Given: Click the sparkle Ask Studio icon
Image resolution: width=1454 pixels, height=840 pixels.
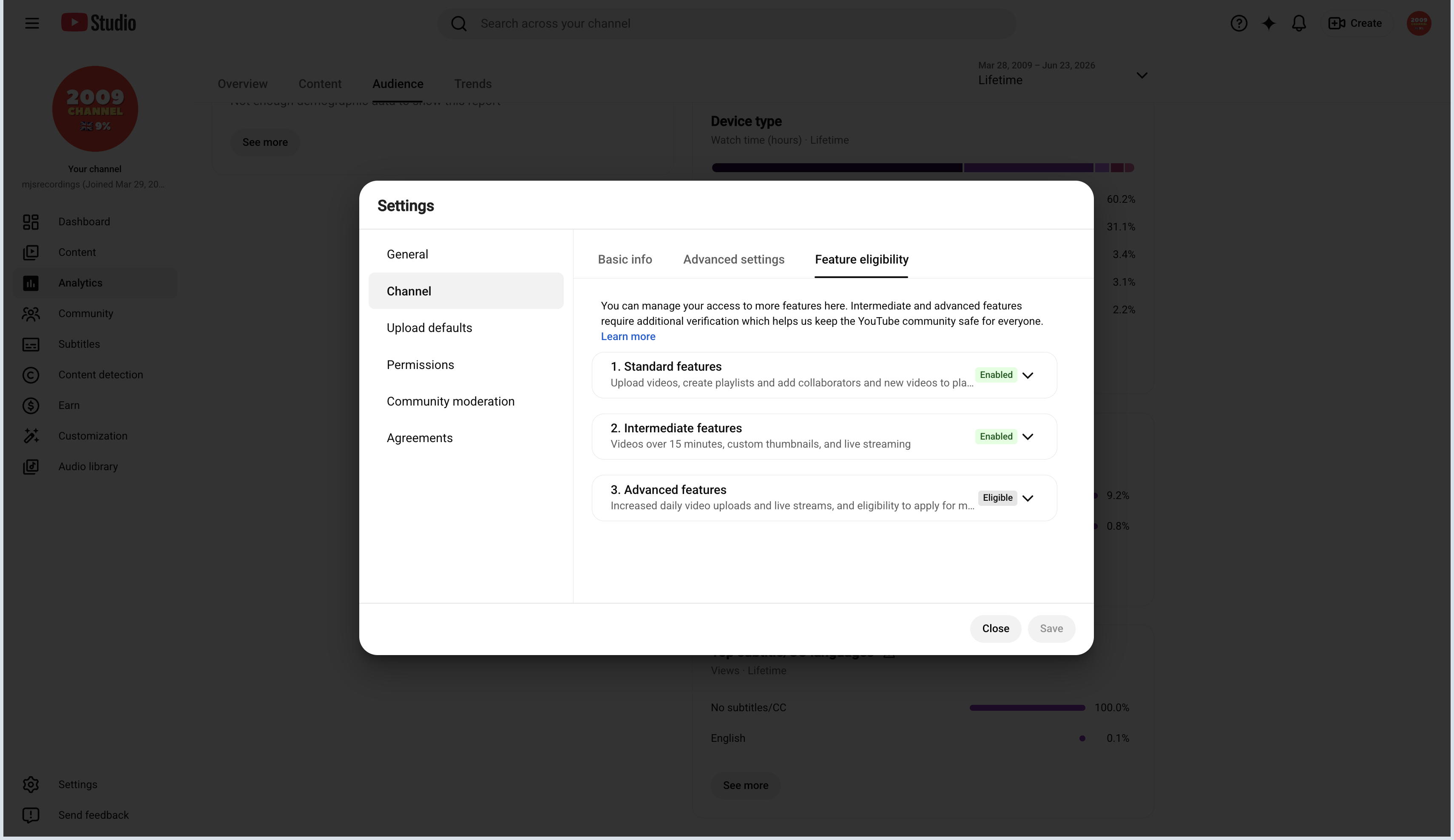Looking at the screenshot, I should [1268, 23].
